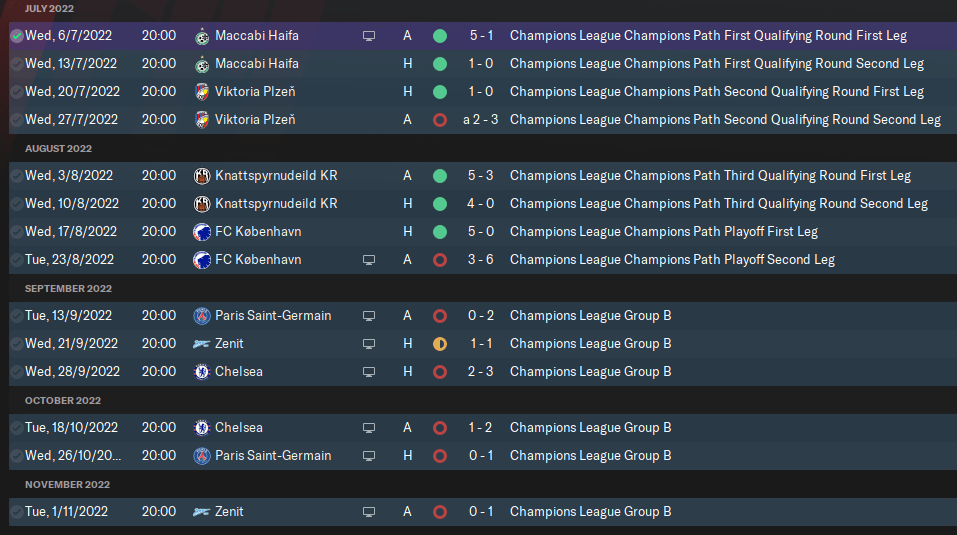
Task: Click Viktoria Plzeň badge on 20/7/2022 fixture
Action: pos(202,92)
